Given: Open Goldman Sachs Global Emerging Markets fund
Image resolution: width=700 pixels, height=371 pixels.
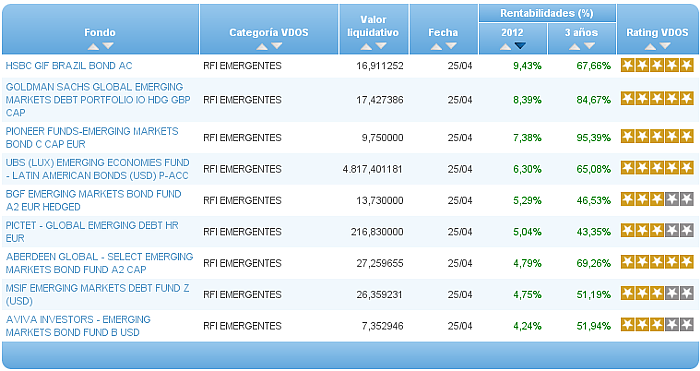Looking at the screenshot, I should [98, 100].
